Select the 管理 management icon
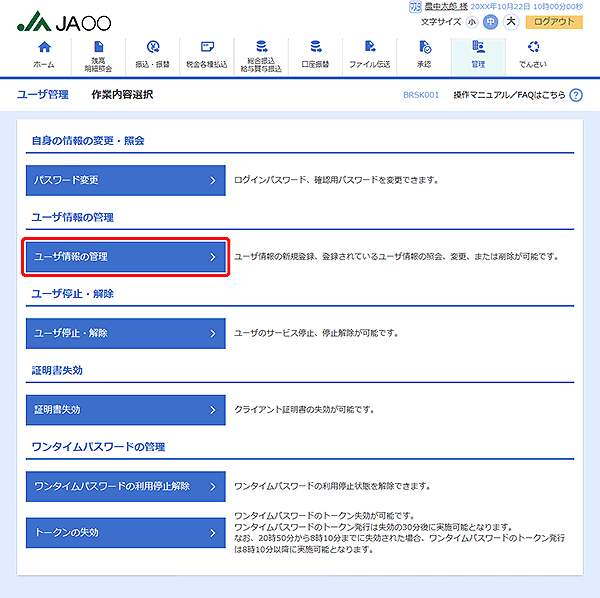 [478, 46]
